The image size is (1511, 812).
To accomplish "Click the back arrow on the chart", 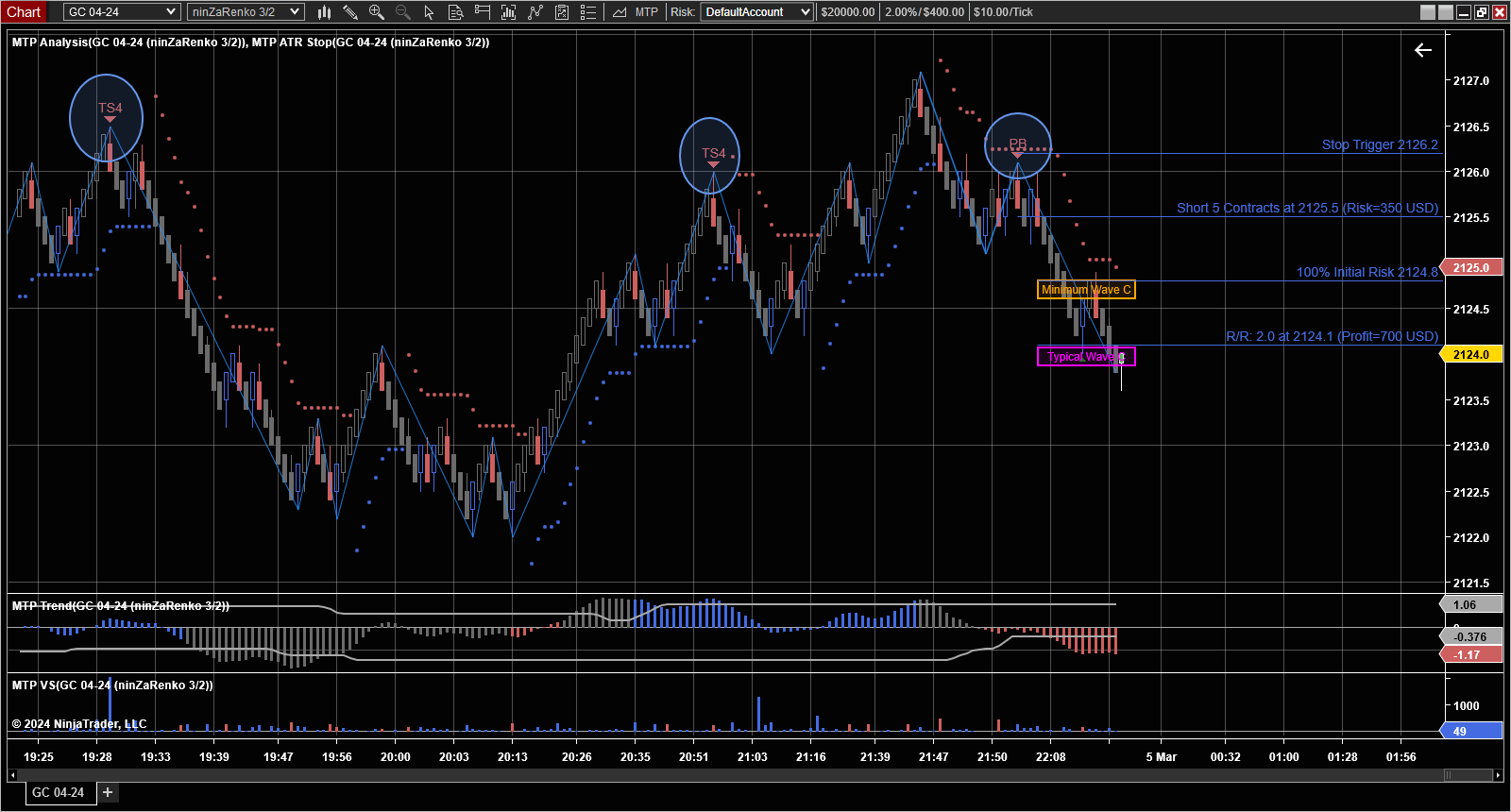I will tap(1423, 50).
